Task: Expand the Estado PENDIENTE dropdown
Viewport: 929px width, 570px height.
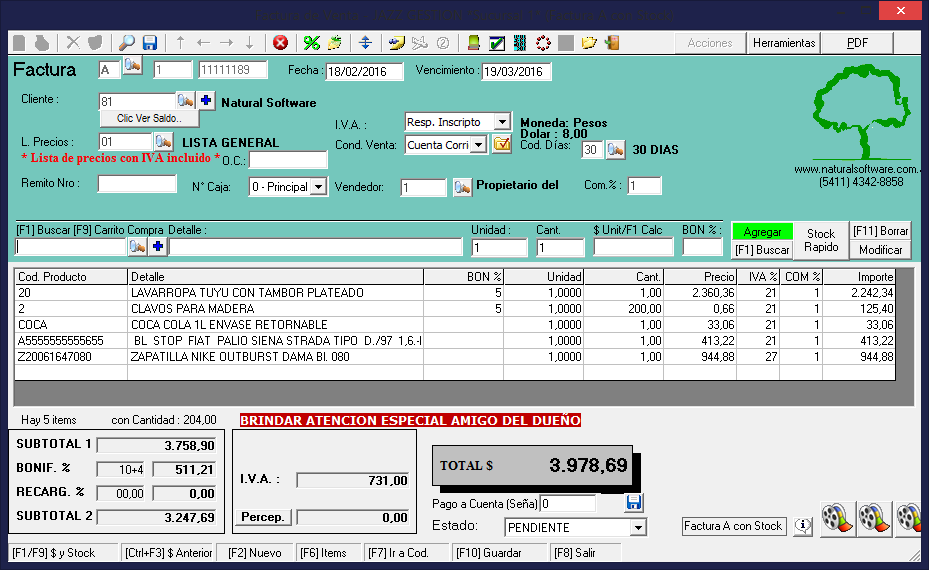Action: tap(638, 528)
